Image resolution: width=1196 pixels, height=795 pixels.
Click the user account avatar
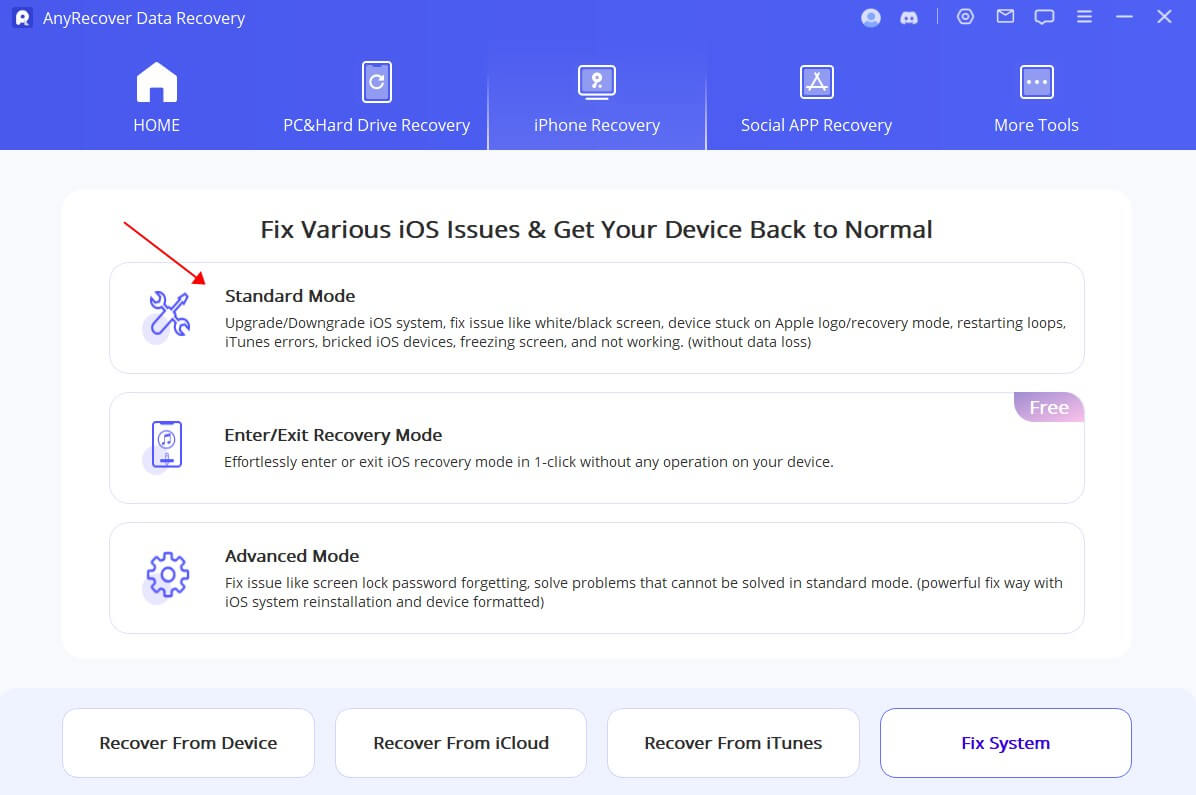point(870,17)
